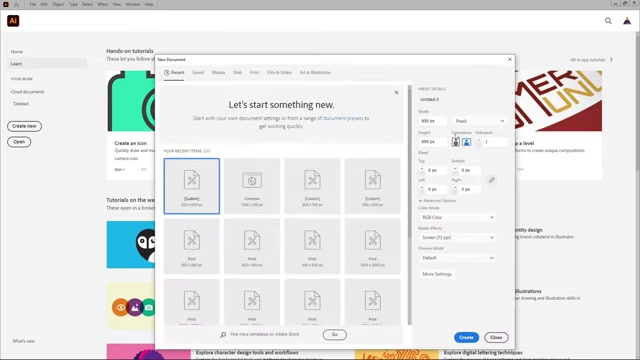Click the Illustrator Ai logo
The width and height of the screenshot is (640, 360).
13,21
